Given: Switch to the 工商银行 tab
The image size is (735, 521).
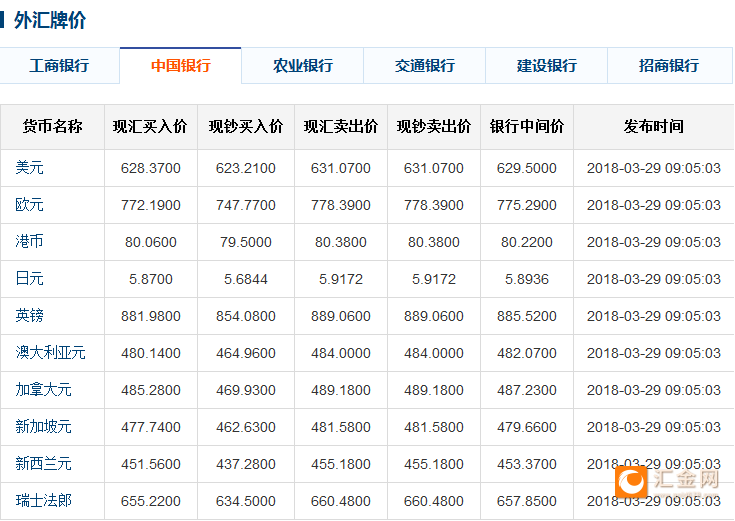Looking at the screenshot, I should [59, 66].
